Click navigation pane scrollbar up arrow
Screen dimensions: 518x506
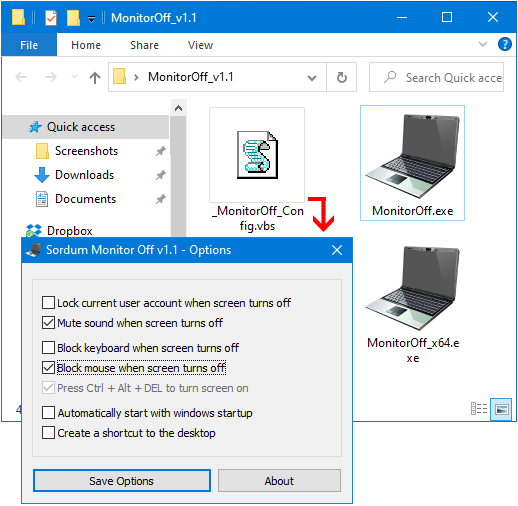pos(178,108)
